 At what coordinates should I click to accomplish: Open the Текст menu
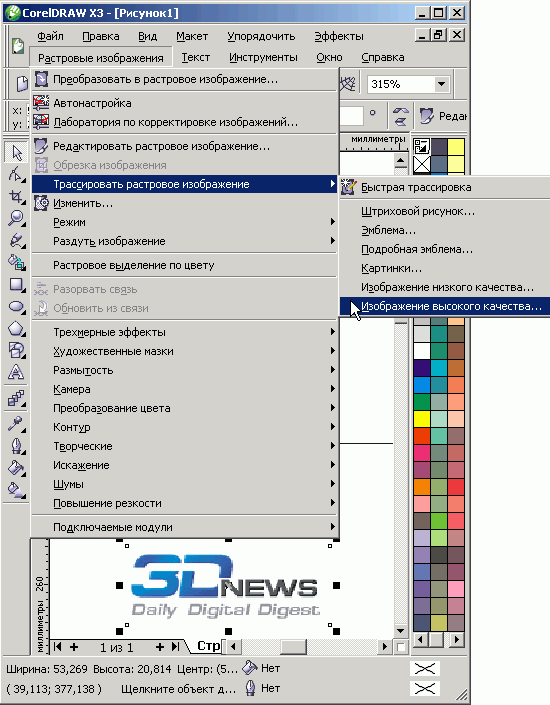196,57
